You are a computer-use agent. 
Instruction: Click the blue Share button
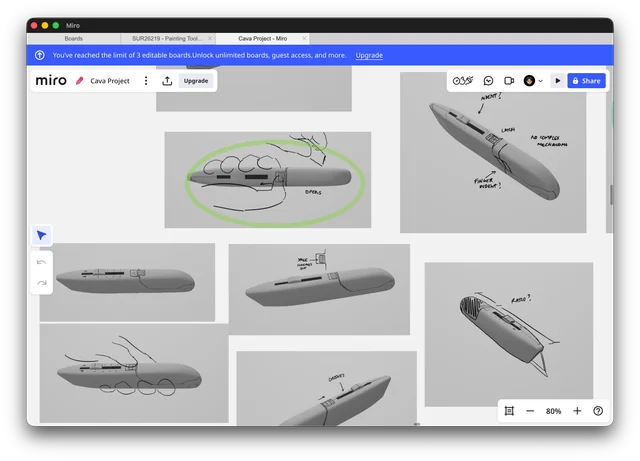tap(586, 81)
